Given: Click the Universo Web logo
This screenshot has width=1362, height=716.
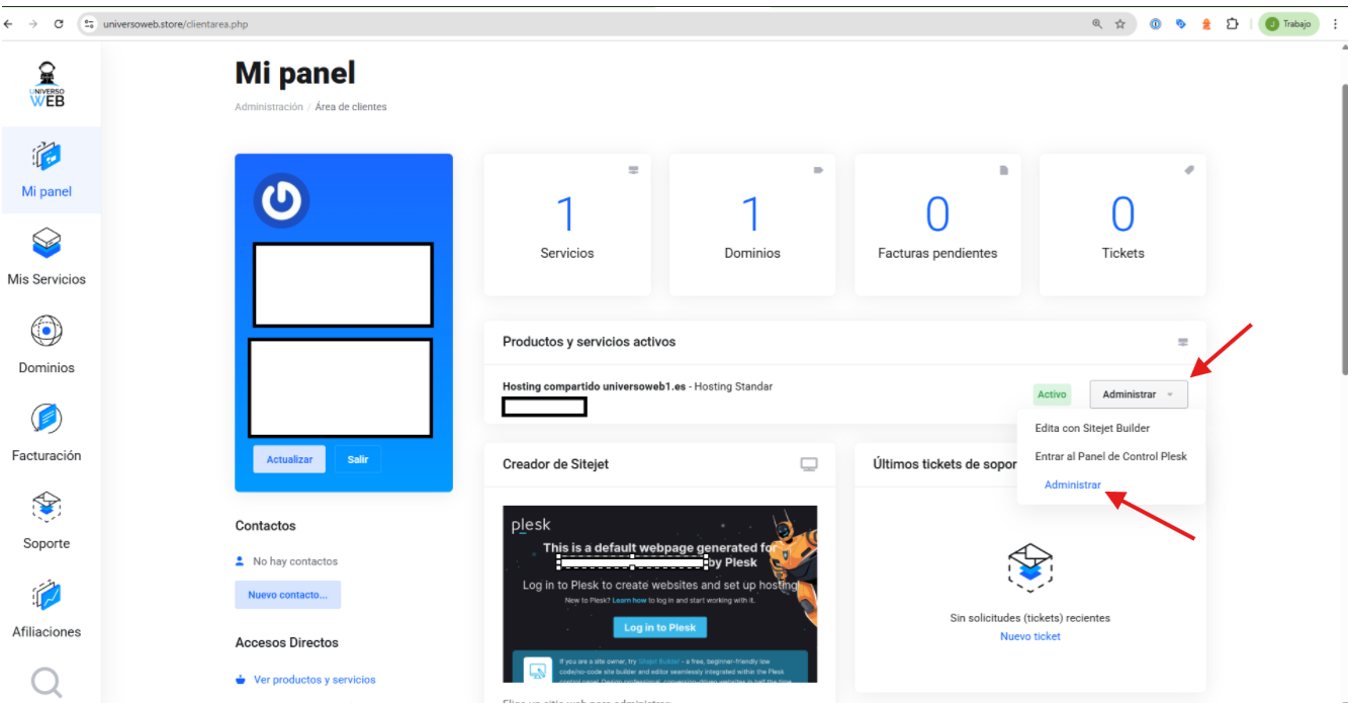Looking at the screenshot, I should tap(47, 85).
